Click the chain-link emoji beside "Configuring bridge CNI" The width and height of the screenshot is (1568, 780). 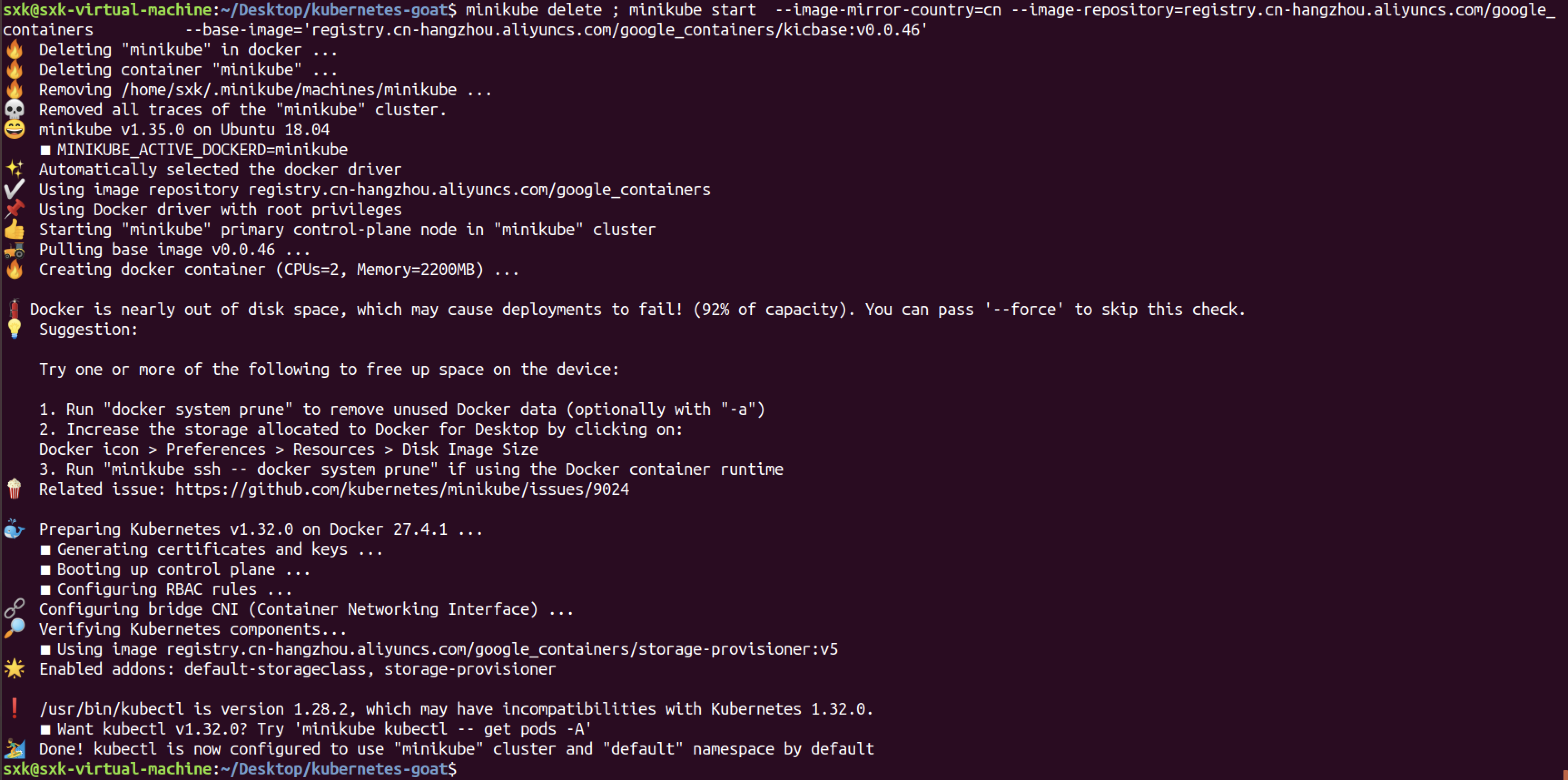click(14, 609)
